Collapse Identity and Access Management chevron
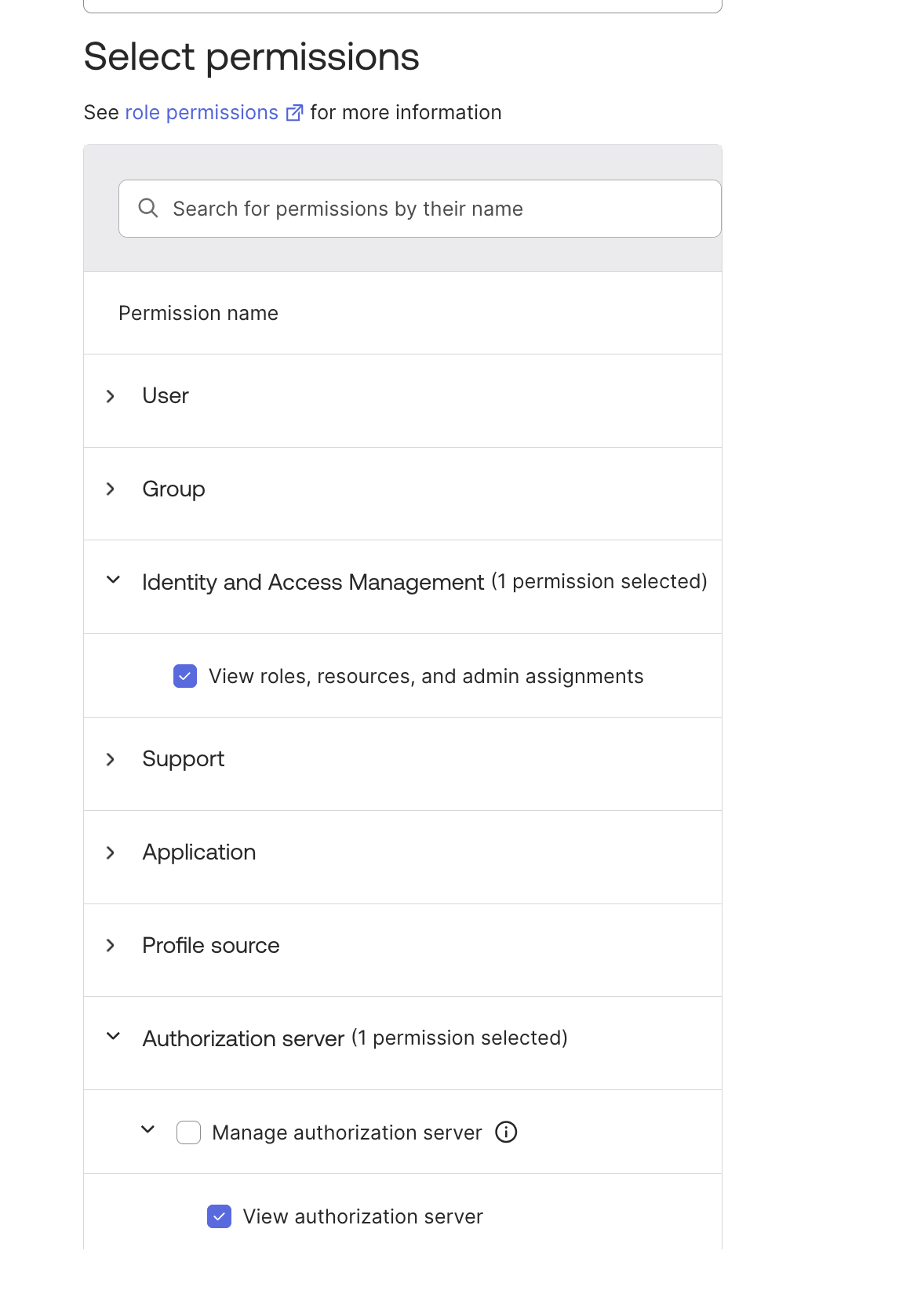The width and height of the screenshot is (899, 1316). (x=113, y=580)
